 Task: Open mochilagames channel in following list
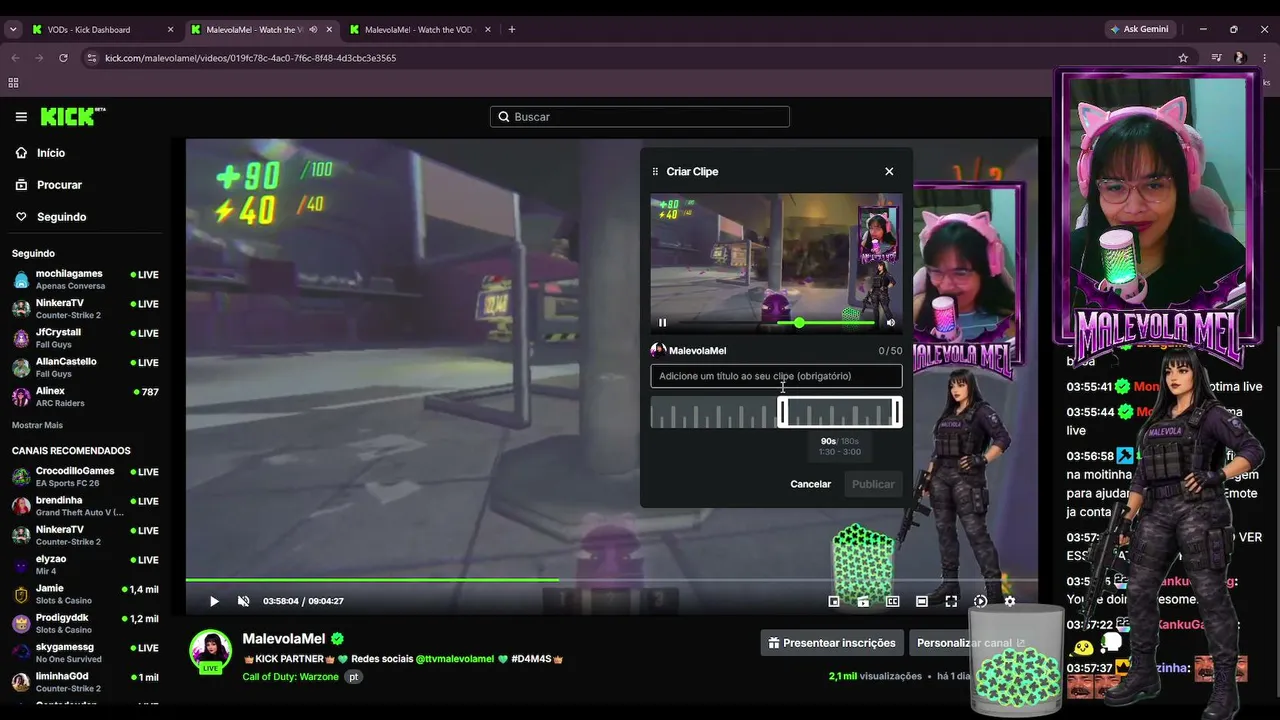(x=85, y=279)
